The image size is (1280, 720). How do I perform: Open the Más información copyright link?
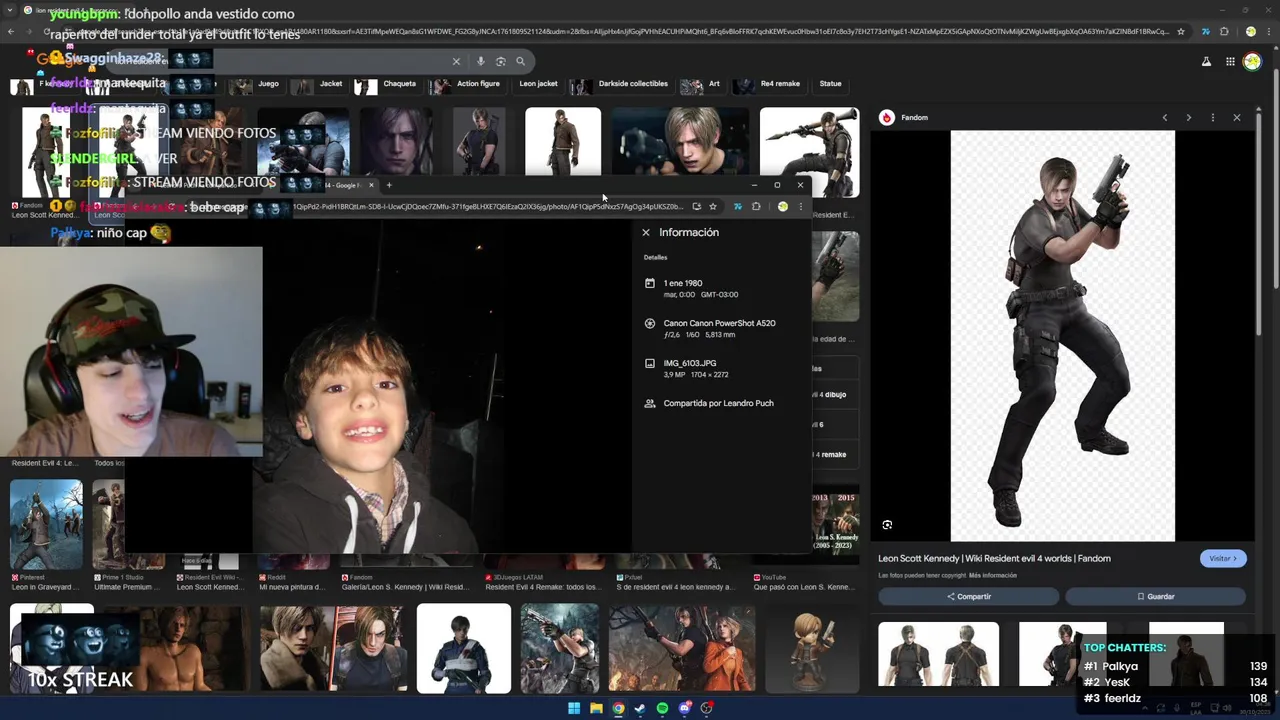tap(993, 576)
